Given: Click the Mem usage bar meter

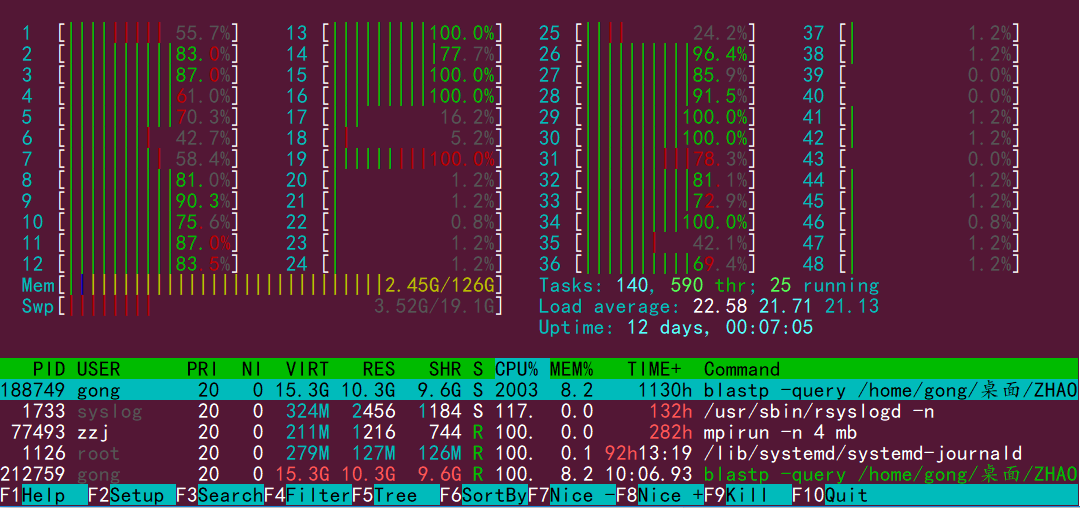Looking at the screenshot, I should [x=261, y=285].
